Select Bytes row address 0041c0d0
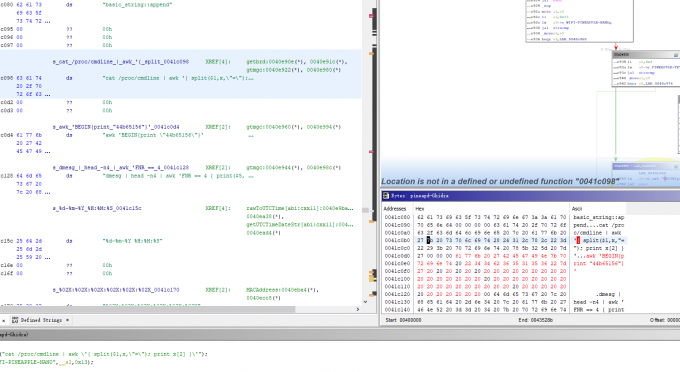The height and width of the screenshot is (372, 680). click(397, 256)
